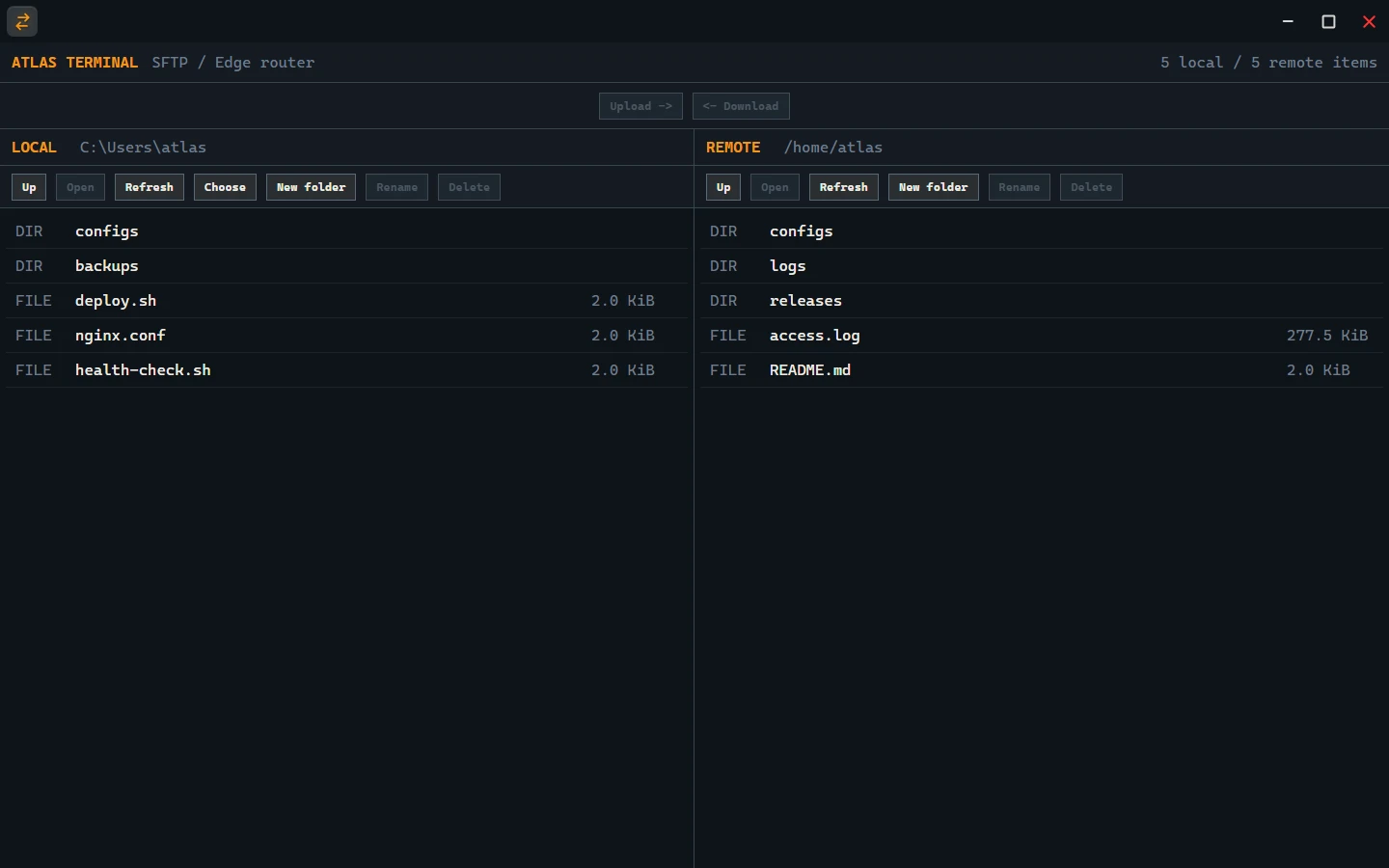Viewport: 1389px width, 868px height.
Task: Click Delete in the LOCAL pane toolbar
Action: pyautogui.click(x=469, y=187)
